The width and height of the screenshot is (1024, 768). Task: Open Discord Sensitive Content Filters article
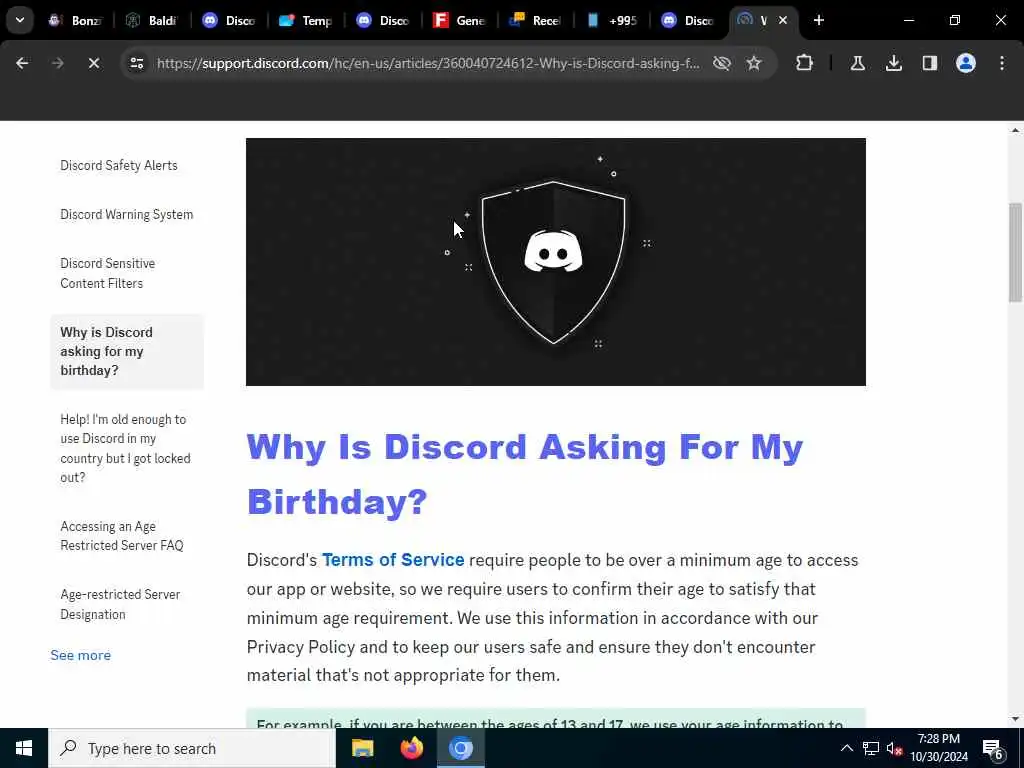pyautogui.click(x=108, y=273)
